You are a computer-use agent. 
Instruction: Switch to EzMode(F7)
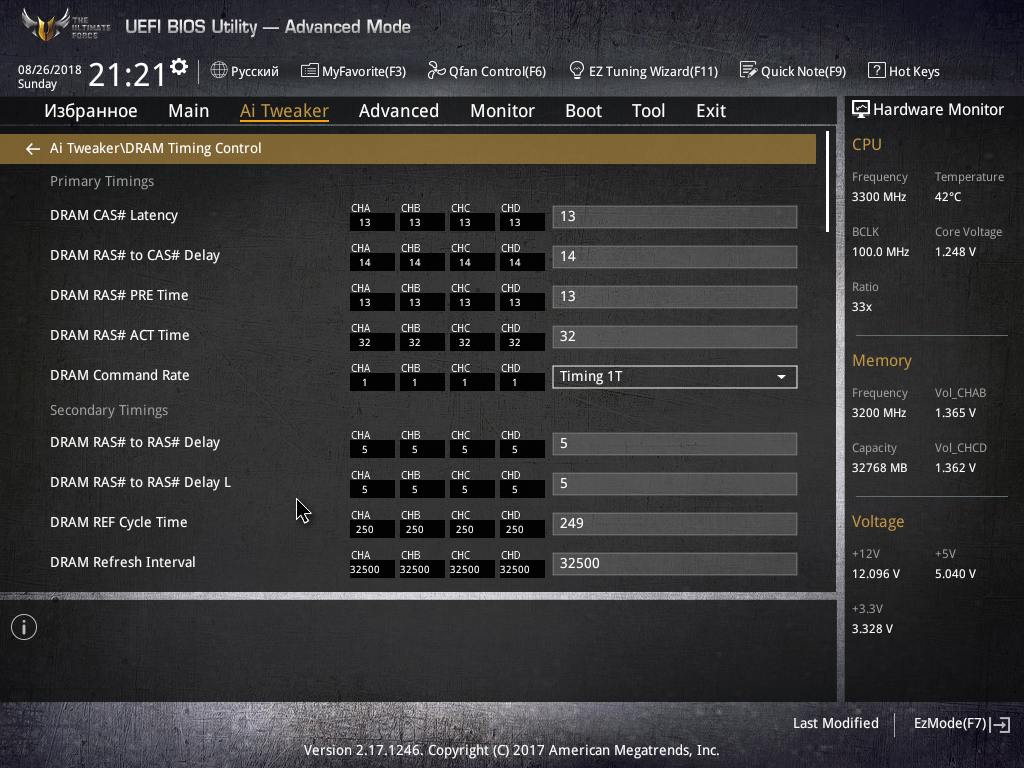[x=950, y=724]
